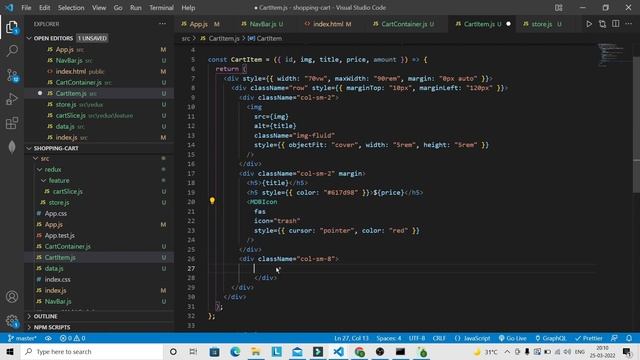Click the code minimap preview
640x360 pixels.
[x=613, y=55]
